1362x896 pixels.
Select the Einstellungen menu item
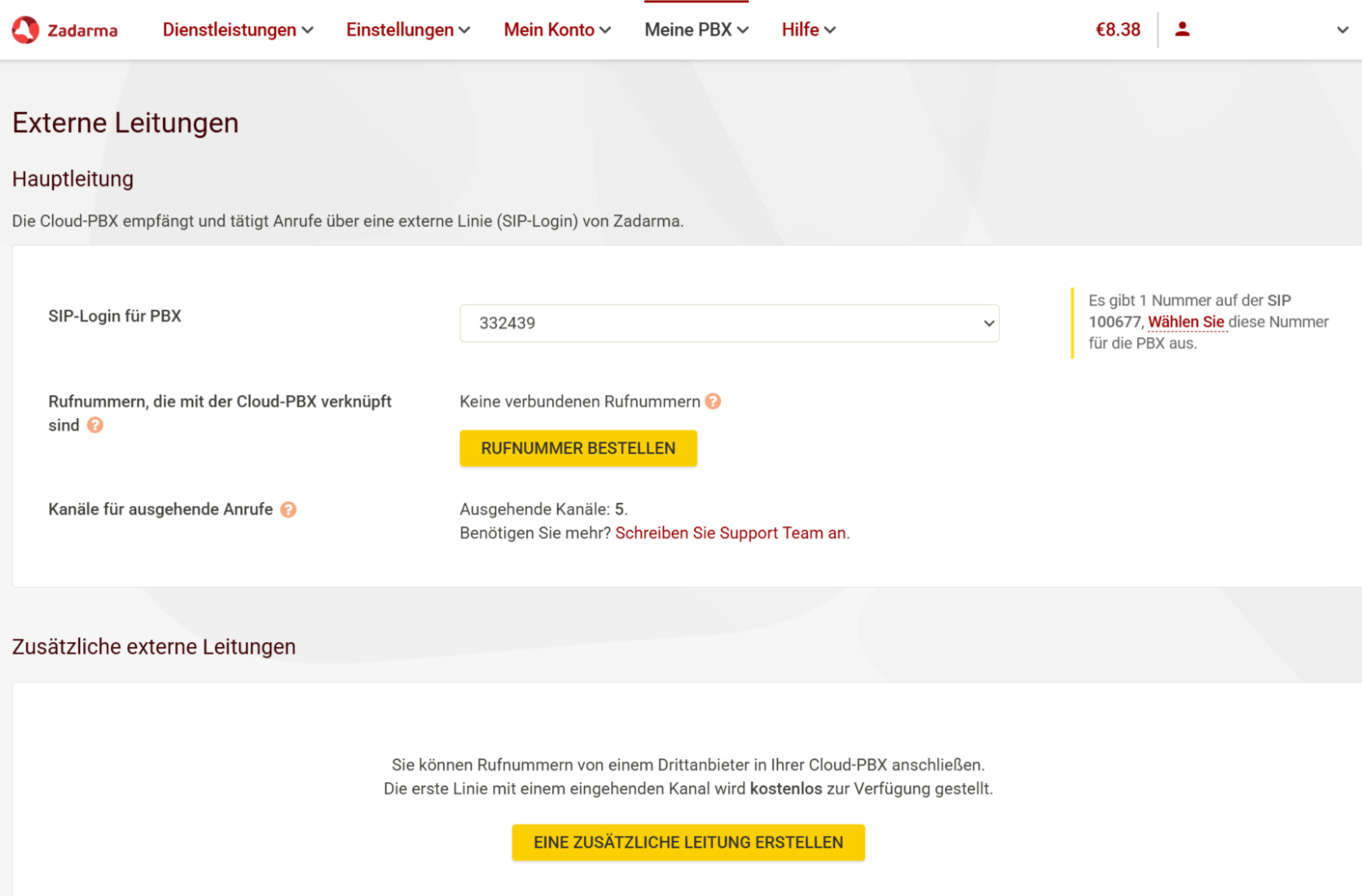pos(401,29)
